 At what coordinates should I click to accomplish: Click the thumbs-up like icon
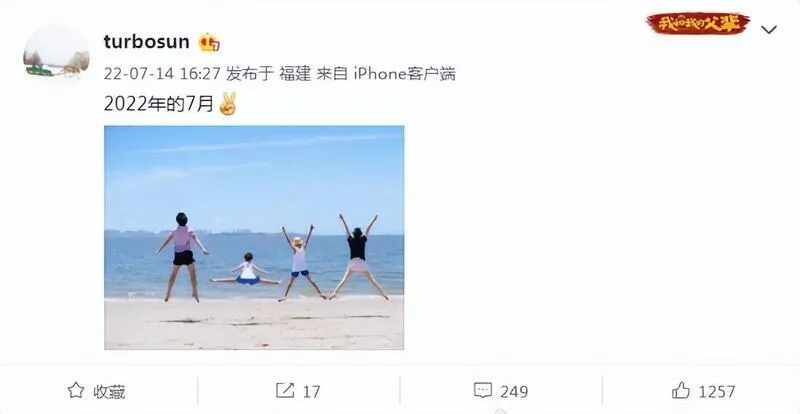(681, 391)
